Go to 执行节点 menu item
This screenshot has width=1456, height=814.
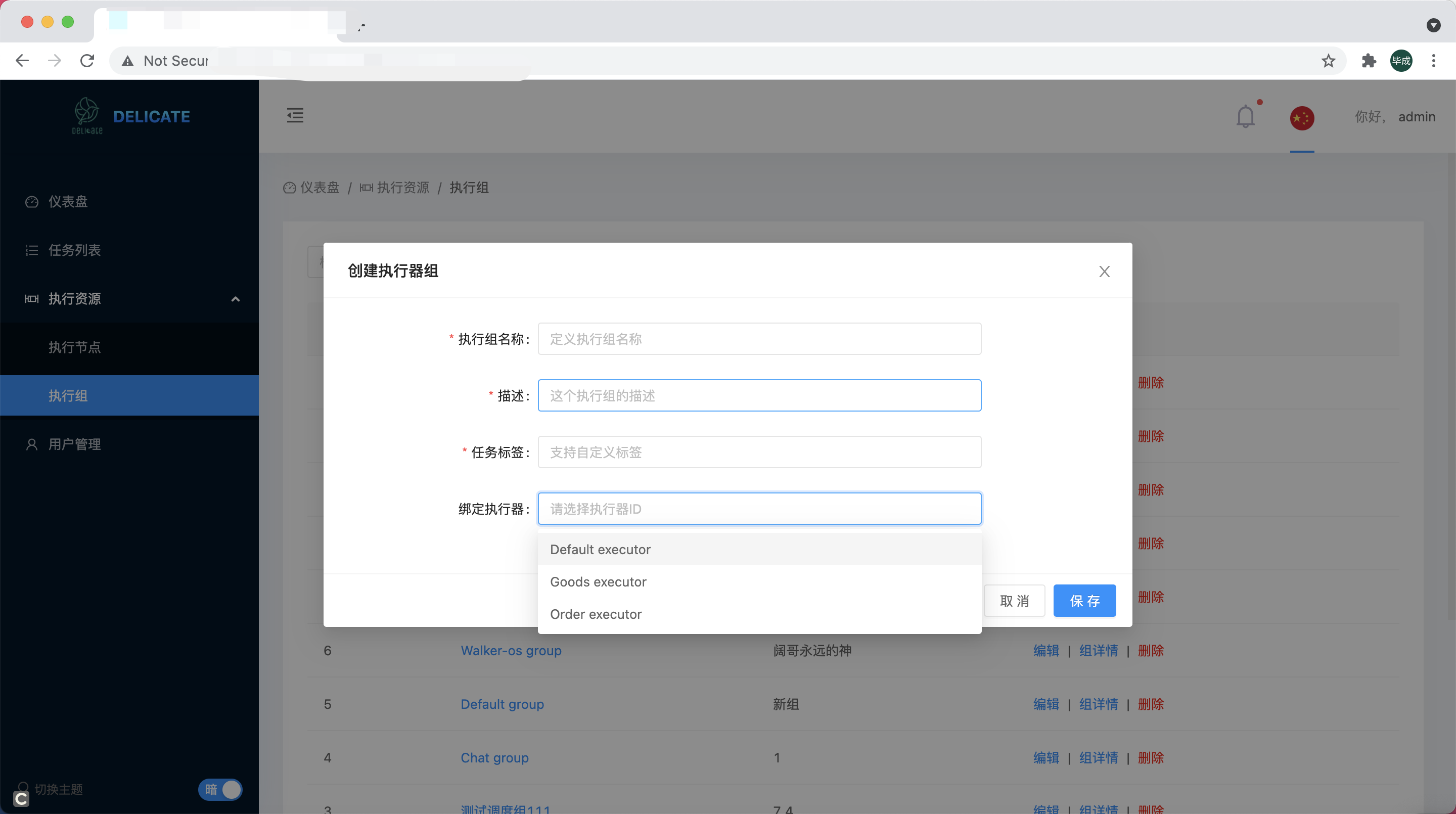(x=74, y=347)
